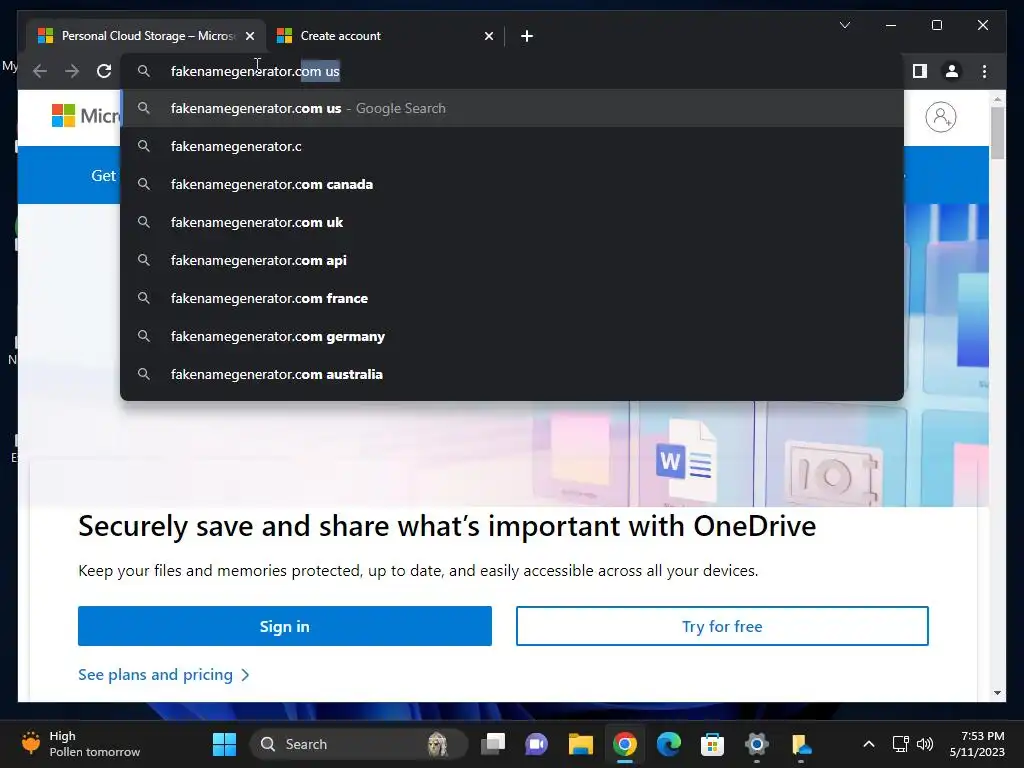Click the volume speaker tray icon
Screen dimensions: 1024x768
(924, 744)
